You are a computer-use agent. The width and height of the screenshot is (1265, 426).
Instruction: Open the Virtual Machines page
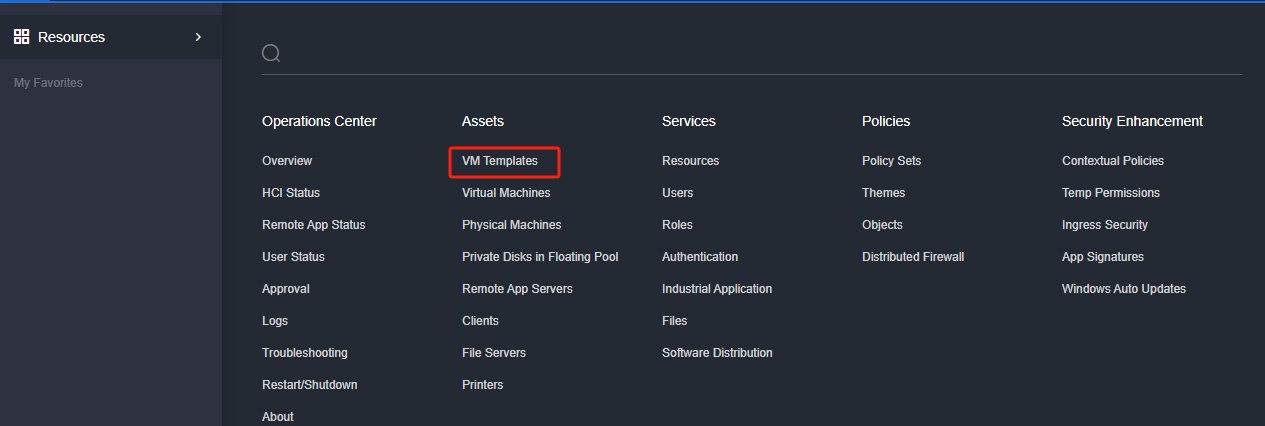(506, 193)
